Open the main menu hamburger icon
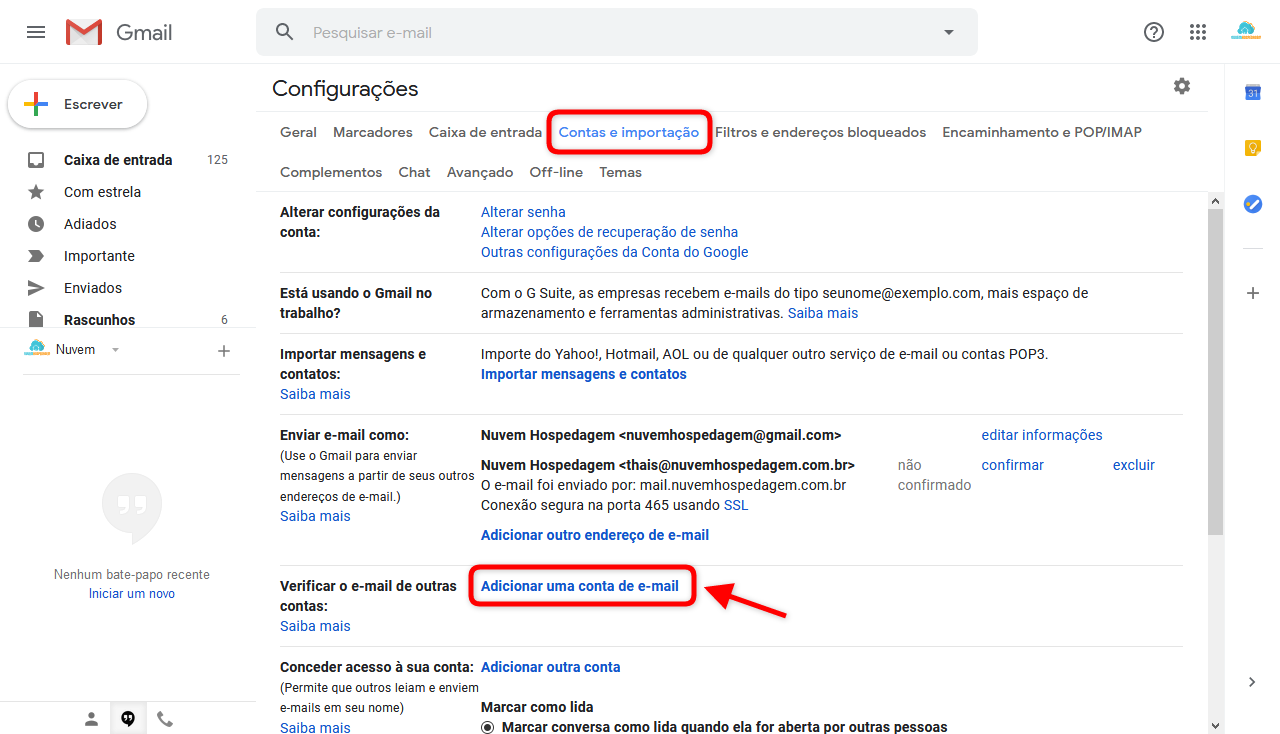 (36, 32)
